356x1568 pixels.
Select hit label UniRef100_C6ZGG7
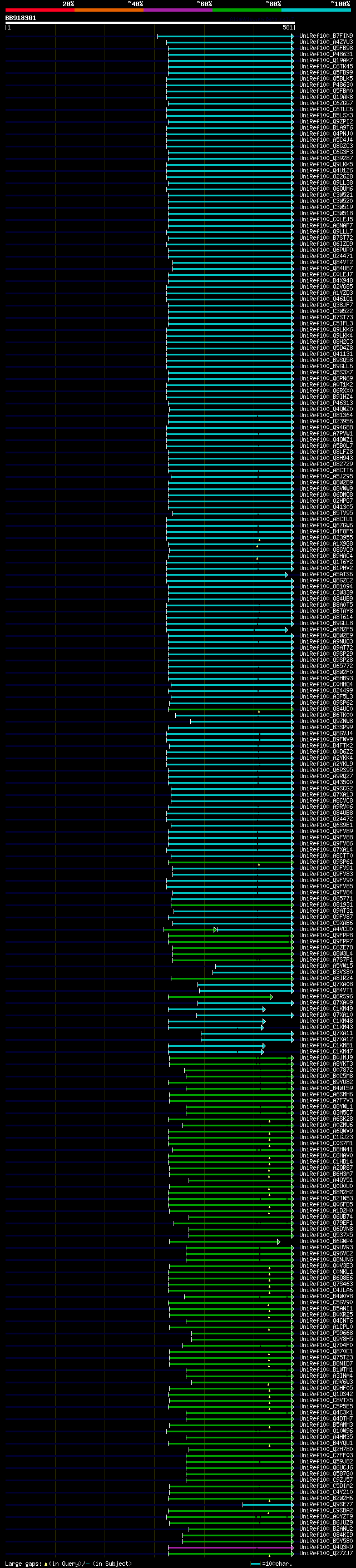(326, 103)
